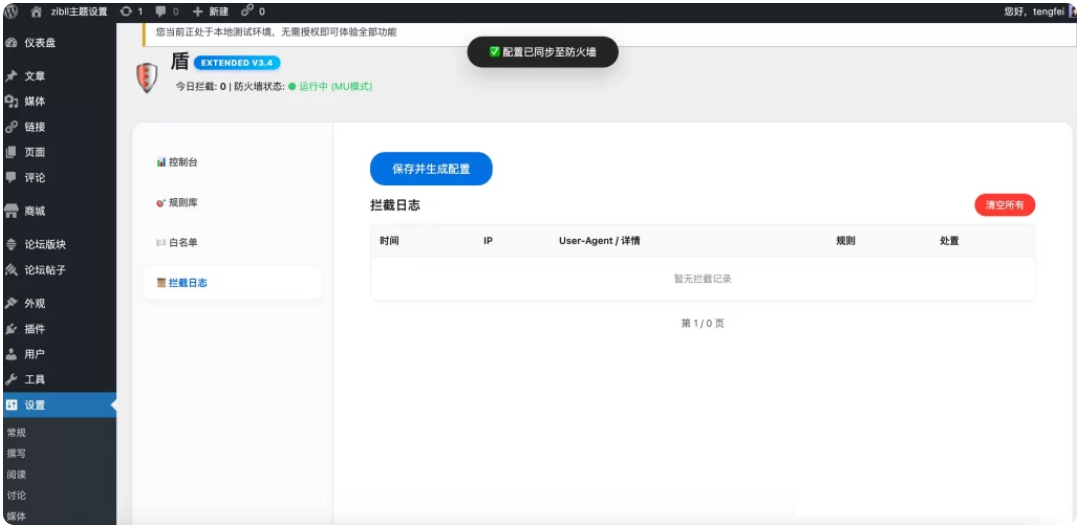Switch to 控制台 tab

[x=184, y=162]
